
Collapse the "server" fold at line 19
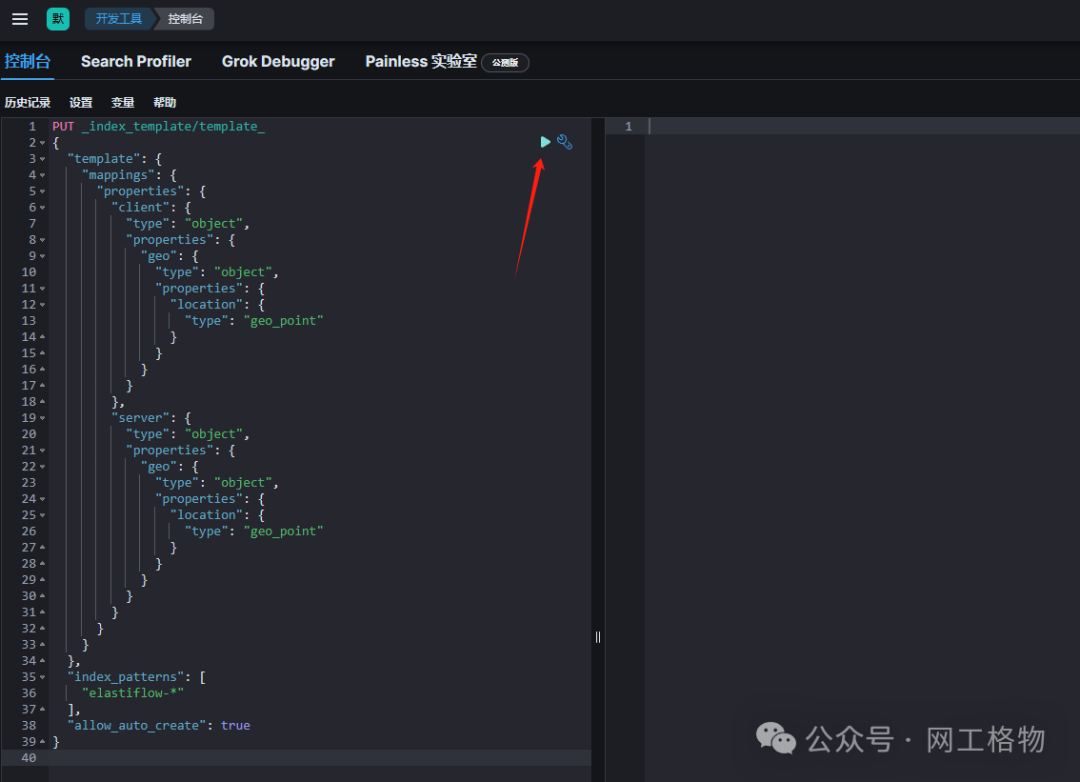coord(43,418)
